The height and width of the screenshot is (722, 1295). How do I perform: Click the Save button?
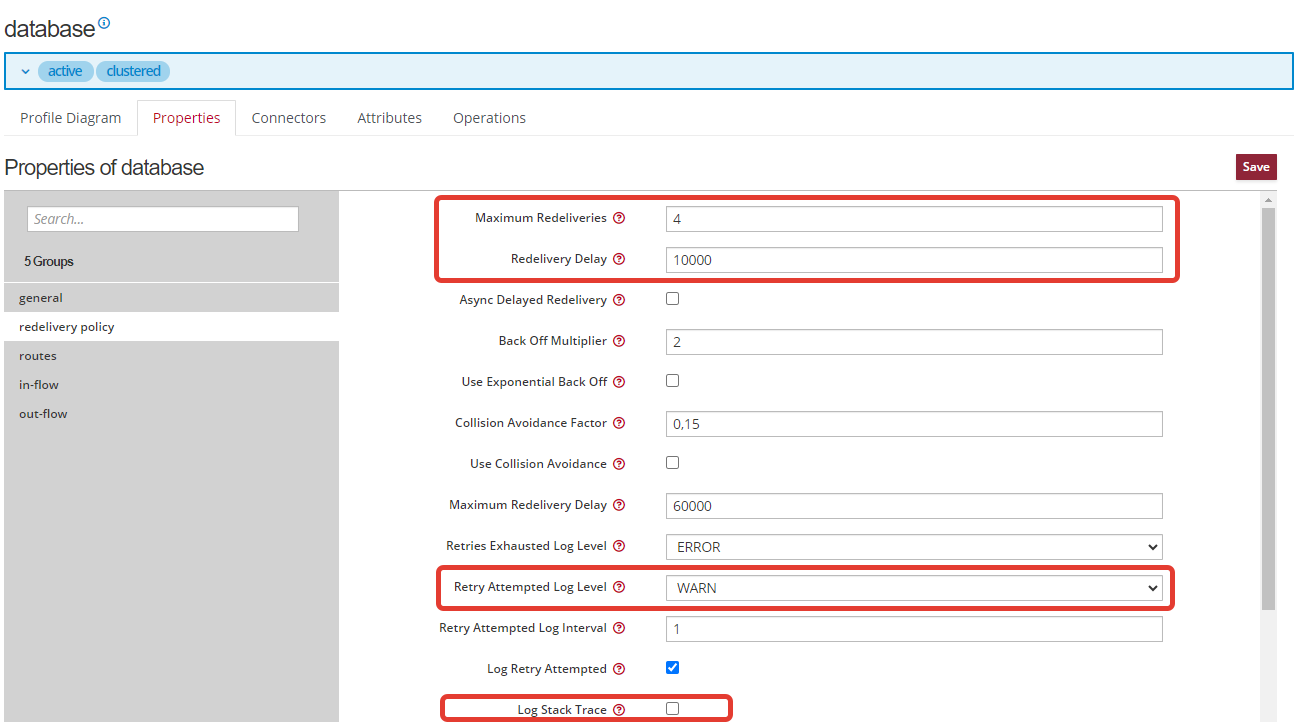tap(1255, 167)
